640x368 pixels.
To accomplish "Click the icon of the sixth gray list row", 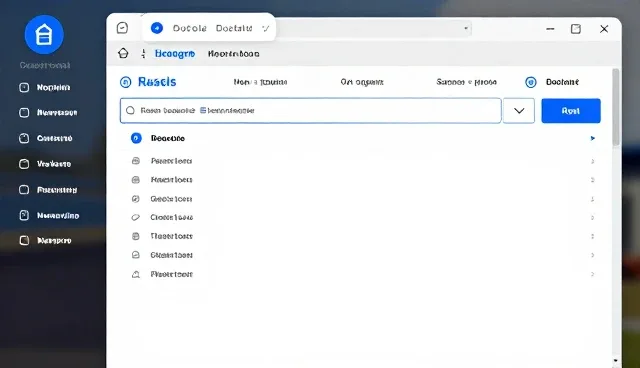I will (x=136, y=255).
